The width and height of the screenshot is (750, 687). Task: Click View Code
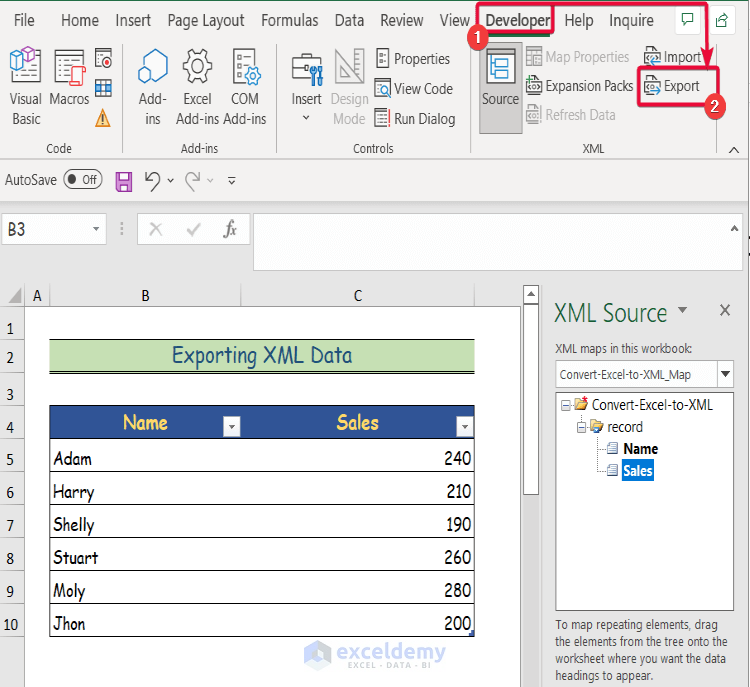pos(414,89)
